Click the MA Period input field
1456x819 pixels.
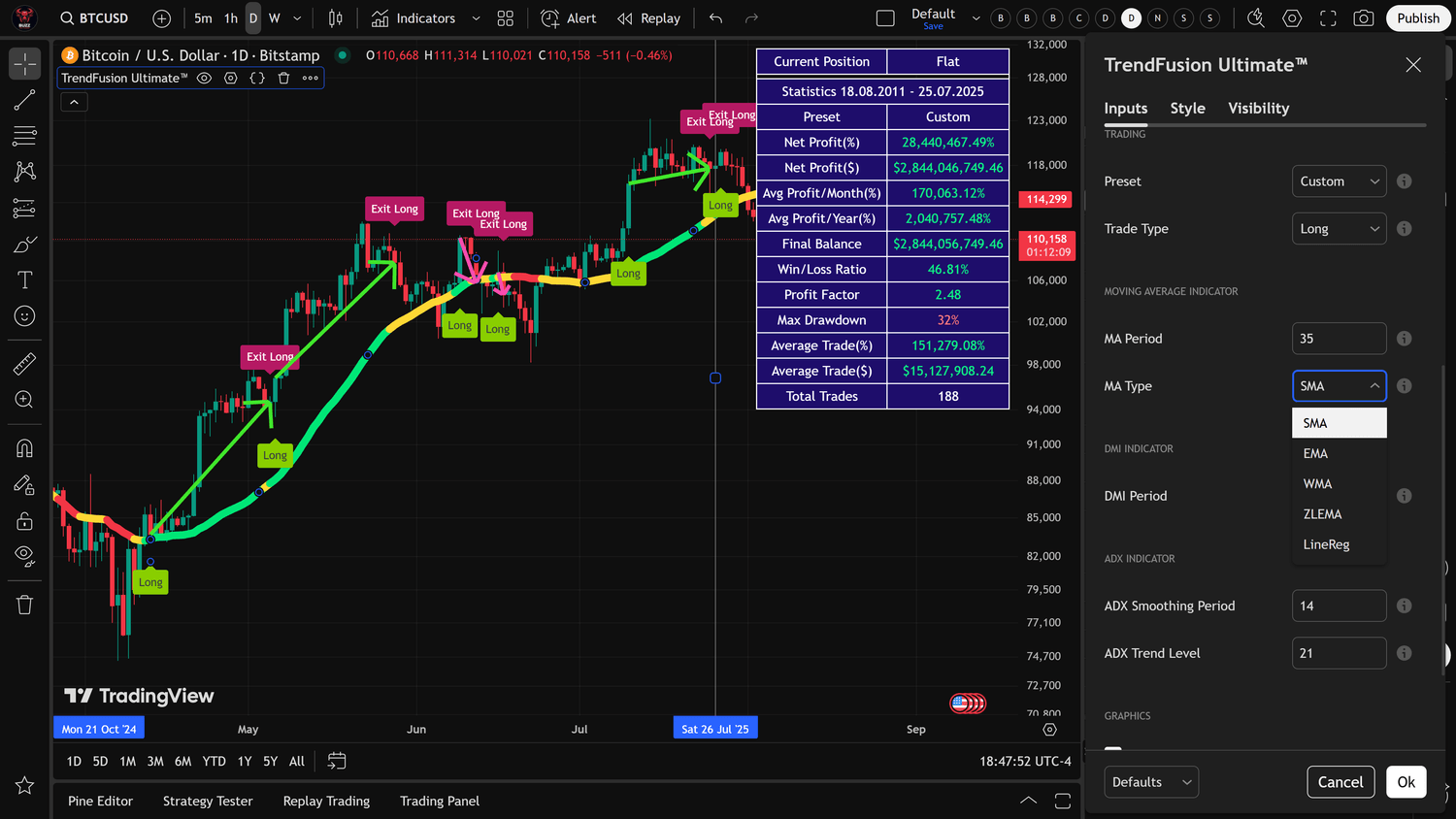[1340, 339]
